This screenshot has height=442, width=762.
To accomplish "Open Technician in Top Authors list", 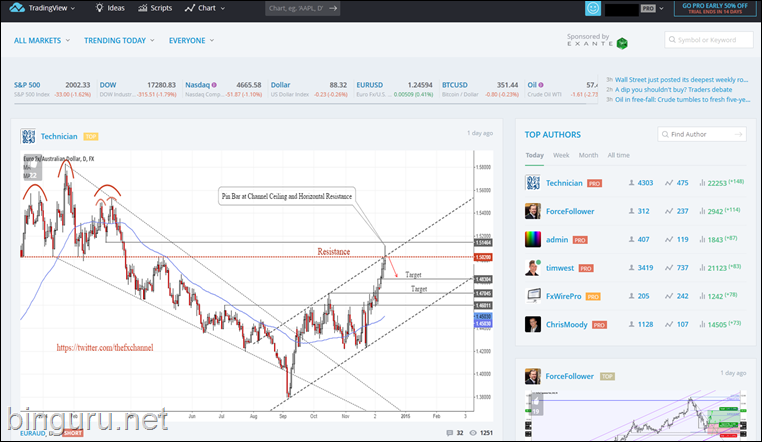I will 564,183.
